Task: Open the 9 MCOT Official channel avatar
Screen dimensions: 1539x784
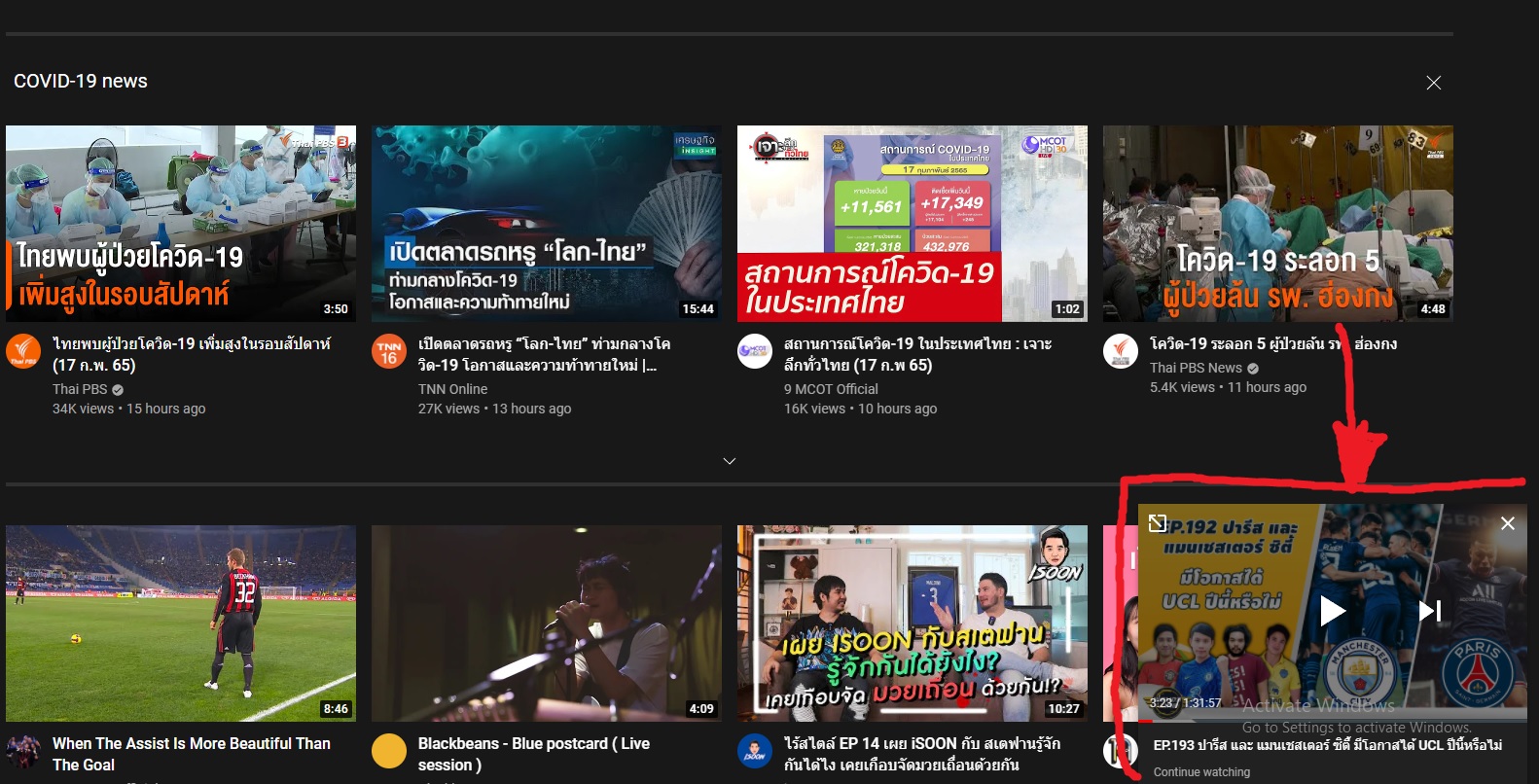Action: (x=755, y=351)
